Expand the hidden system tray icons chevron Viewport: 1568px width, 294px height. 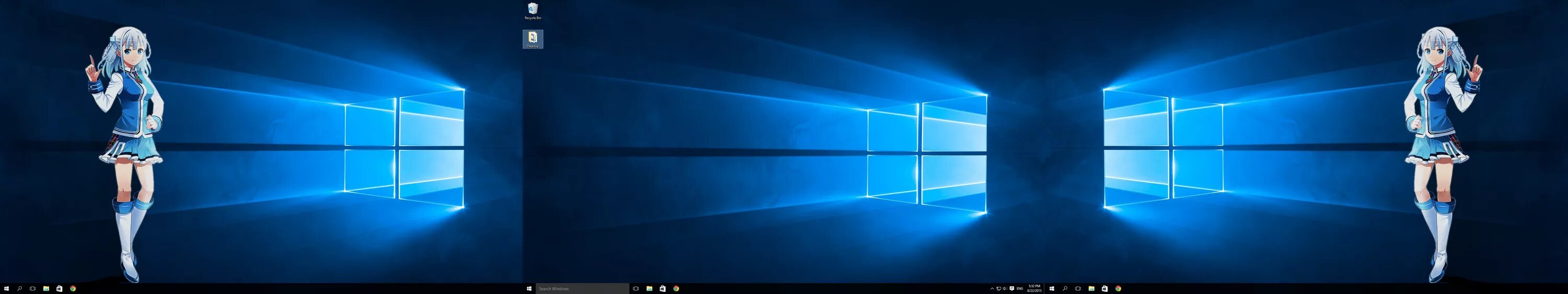991,289
